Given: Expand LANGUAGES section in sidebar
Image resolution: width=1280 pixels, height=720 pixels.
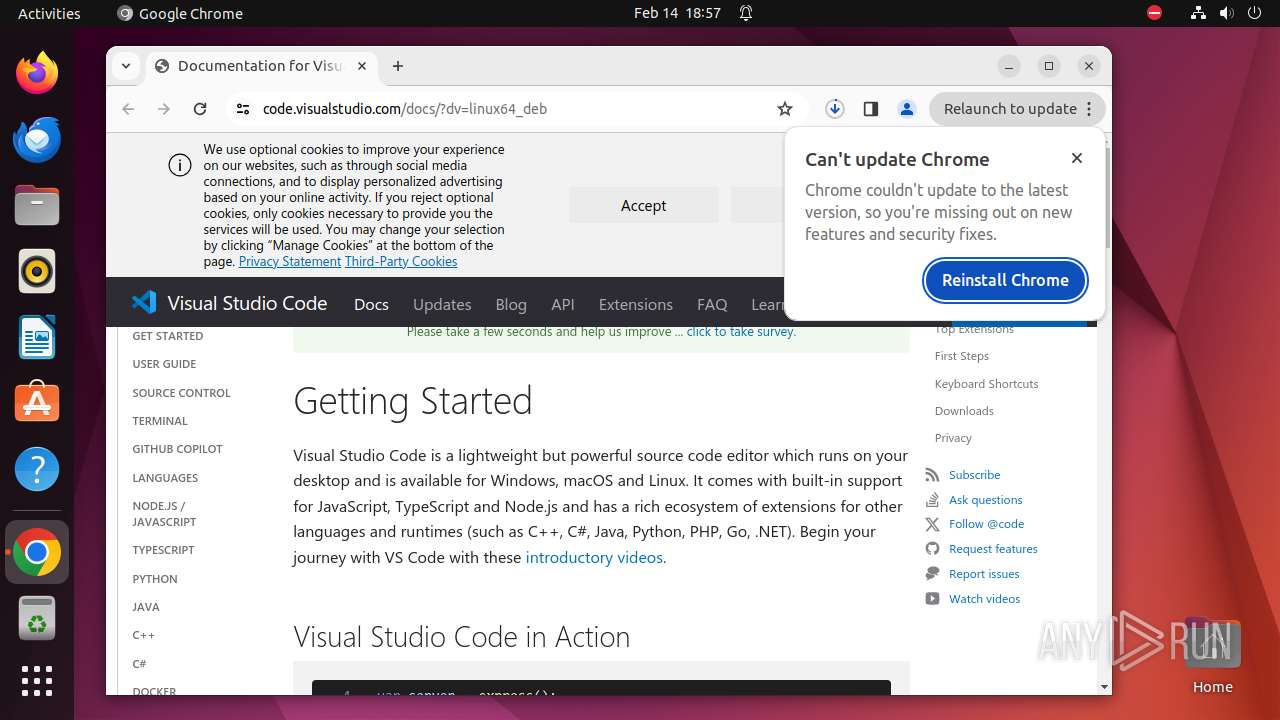Looking at the screenshot, I should (165, 478).
